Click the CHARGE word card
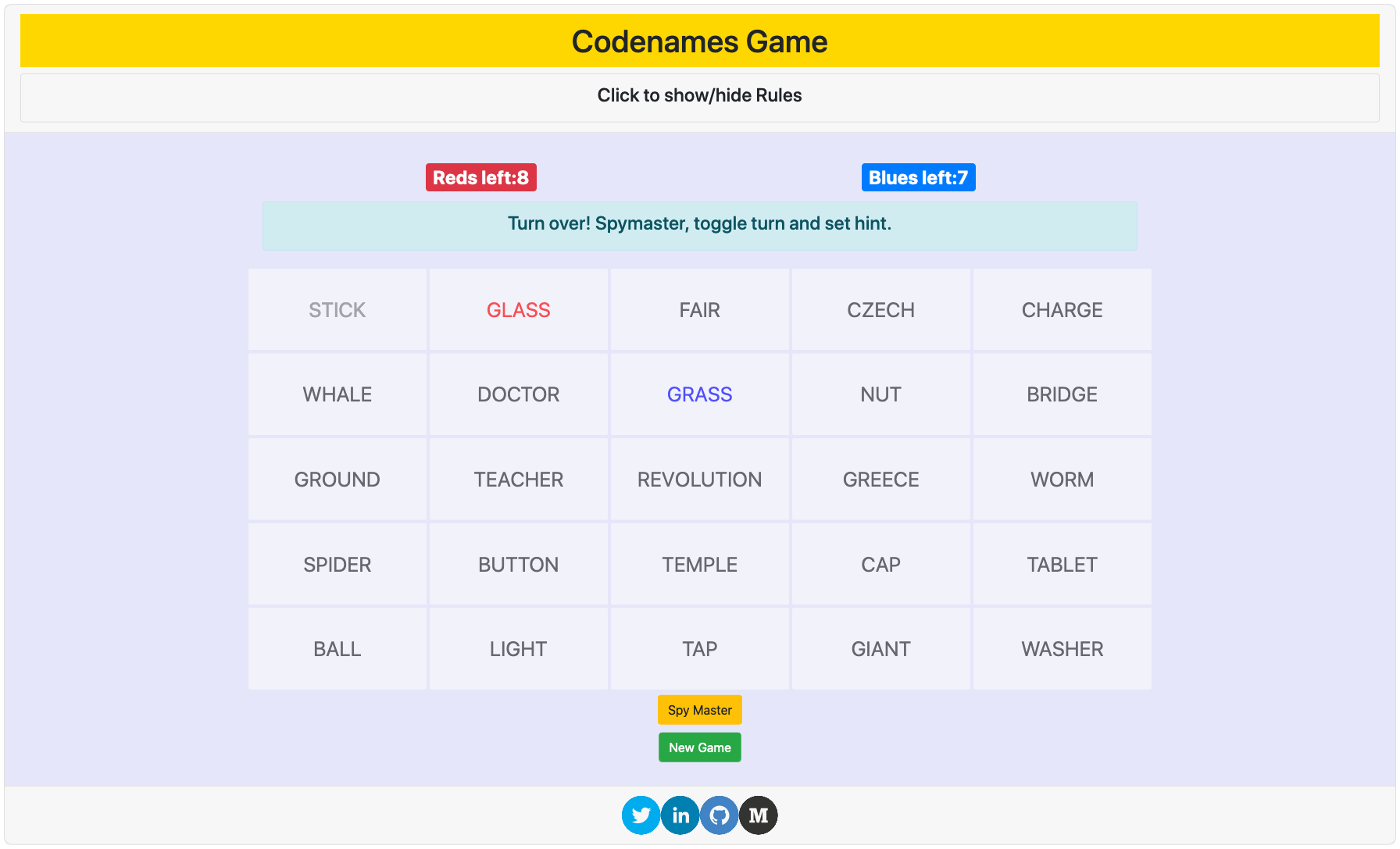Viewport: 1400px width, 849px height. [1062, 310]
